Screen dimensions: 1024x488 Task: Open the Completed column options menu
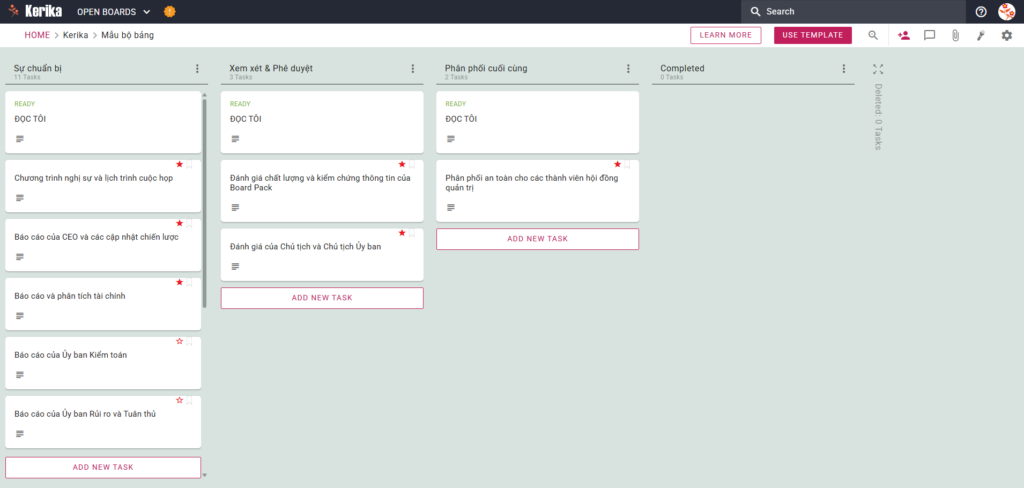click(844, 69)
